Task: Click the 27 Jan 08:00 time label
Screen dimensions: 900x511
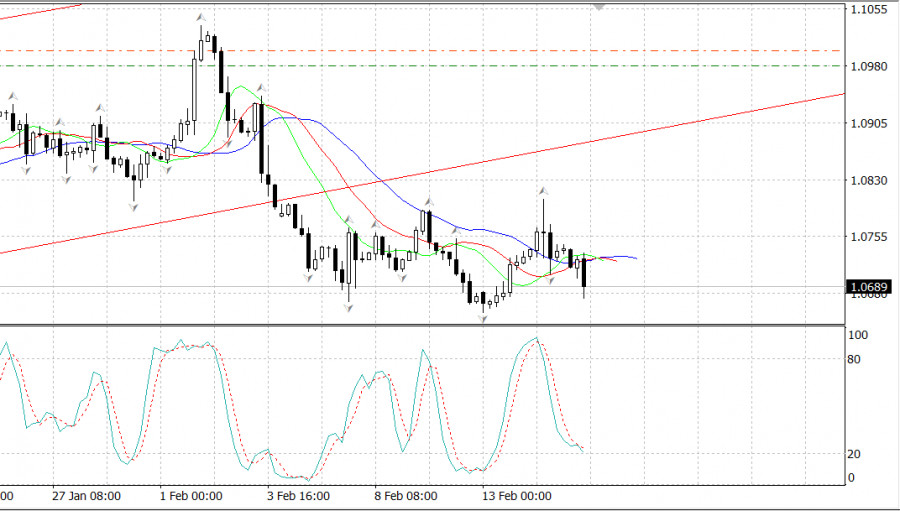Action: (x=88, y=495)
